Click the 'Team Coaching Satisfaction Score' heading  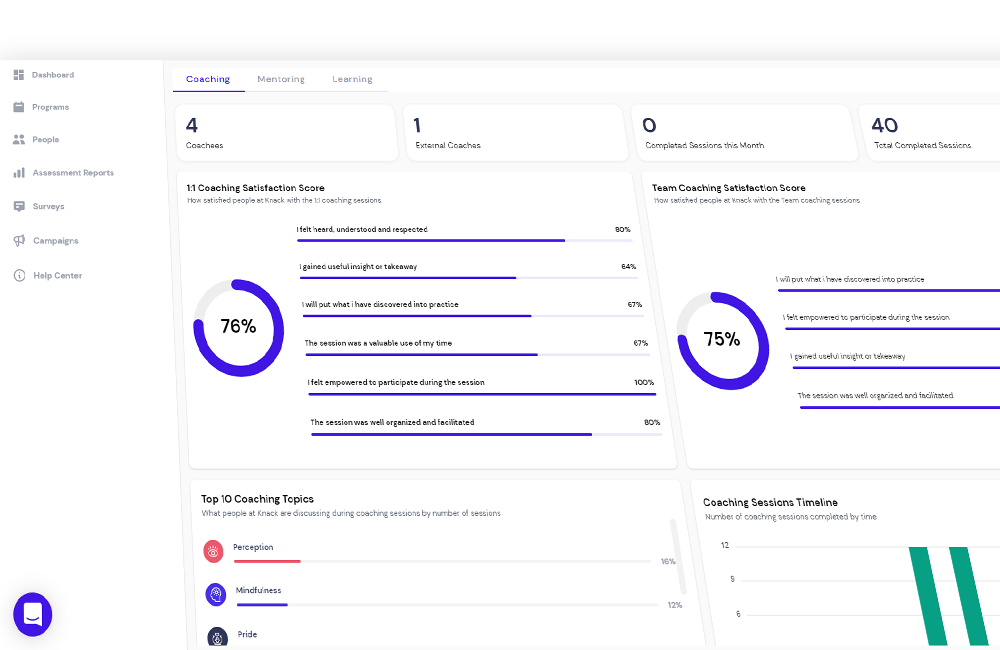click(x=728, y=188)
